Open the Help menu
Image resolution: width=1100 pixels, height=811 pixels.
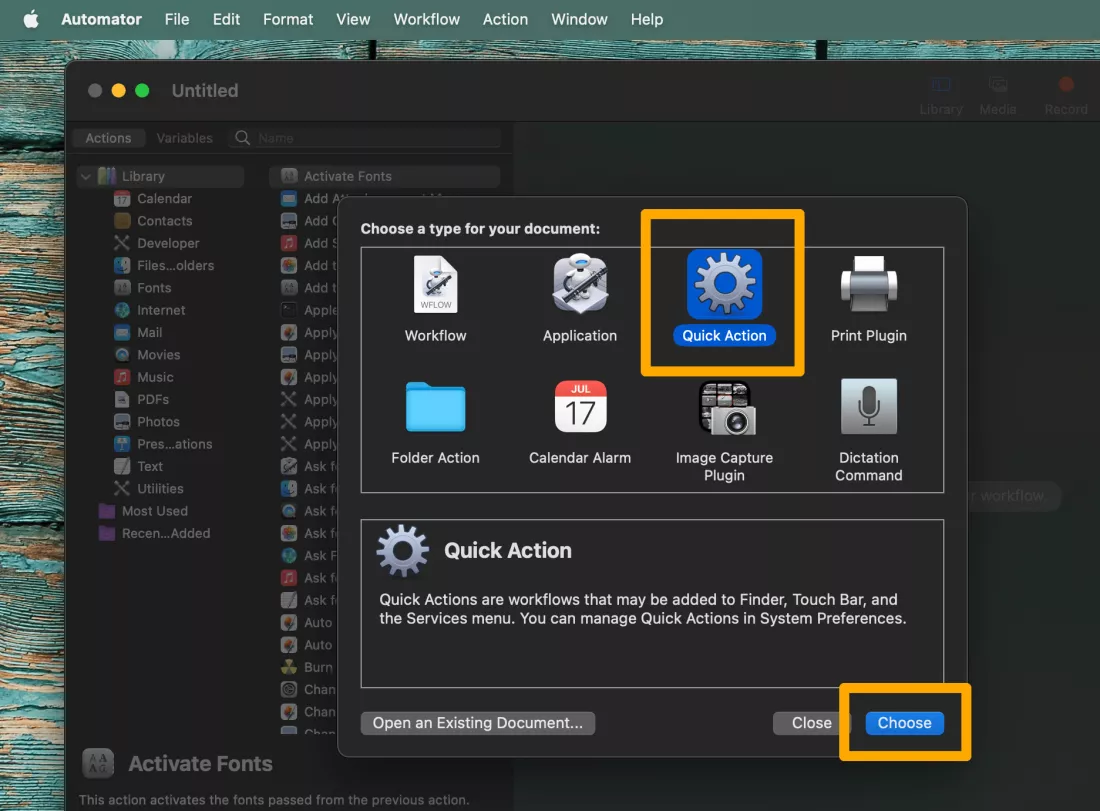click(646, 19)
